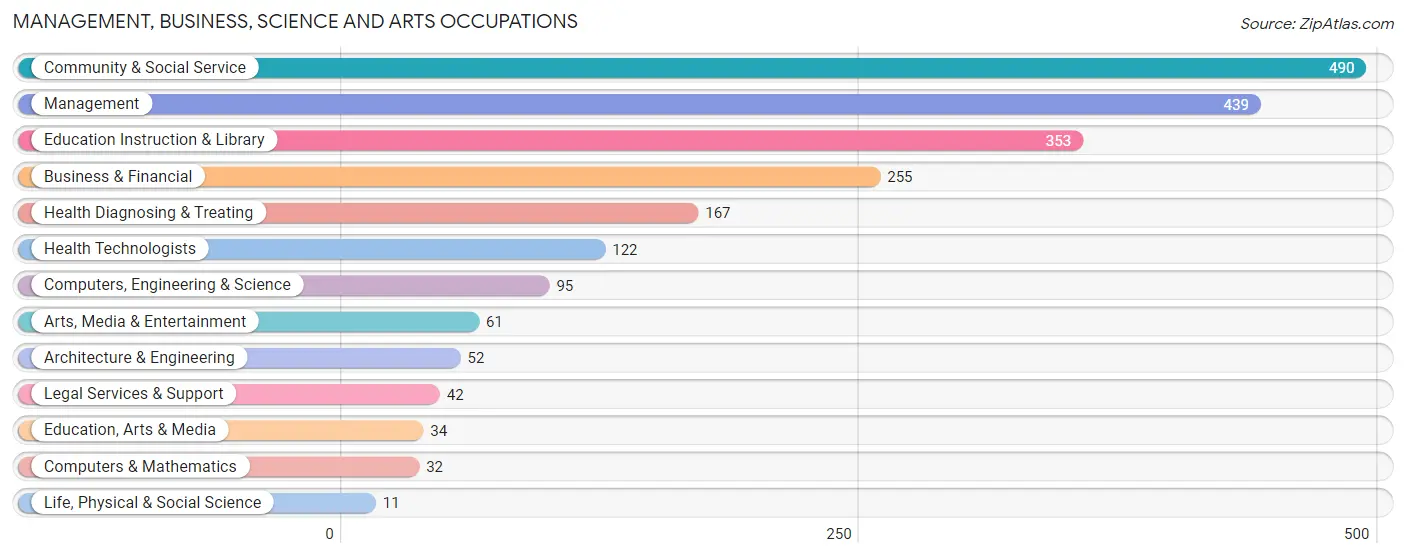
Task: Click the 490 value on teal bar
Action: coord(1342,68)
